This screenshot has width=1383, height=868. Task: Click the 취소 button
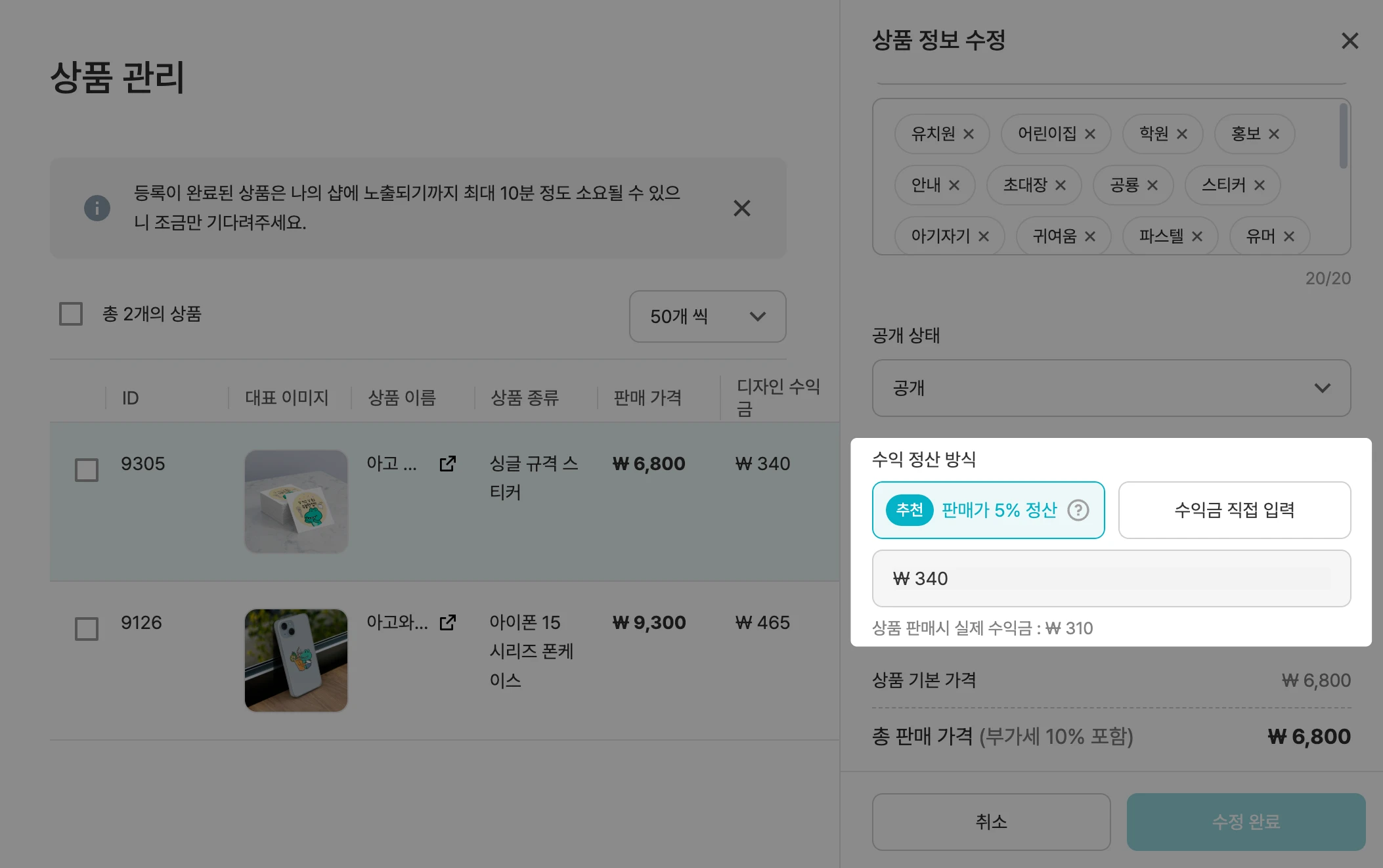[x=991, y=821]
